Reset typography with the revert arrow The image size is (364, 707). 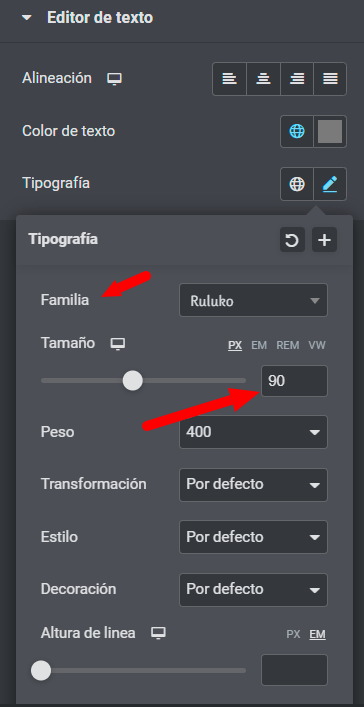point(292,240)
